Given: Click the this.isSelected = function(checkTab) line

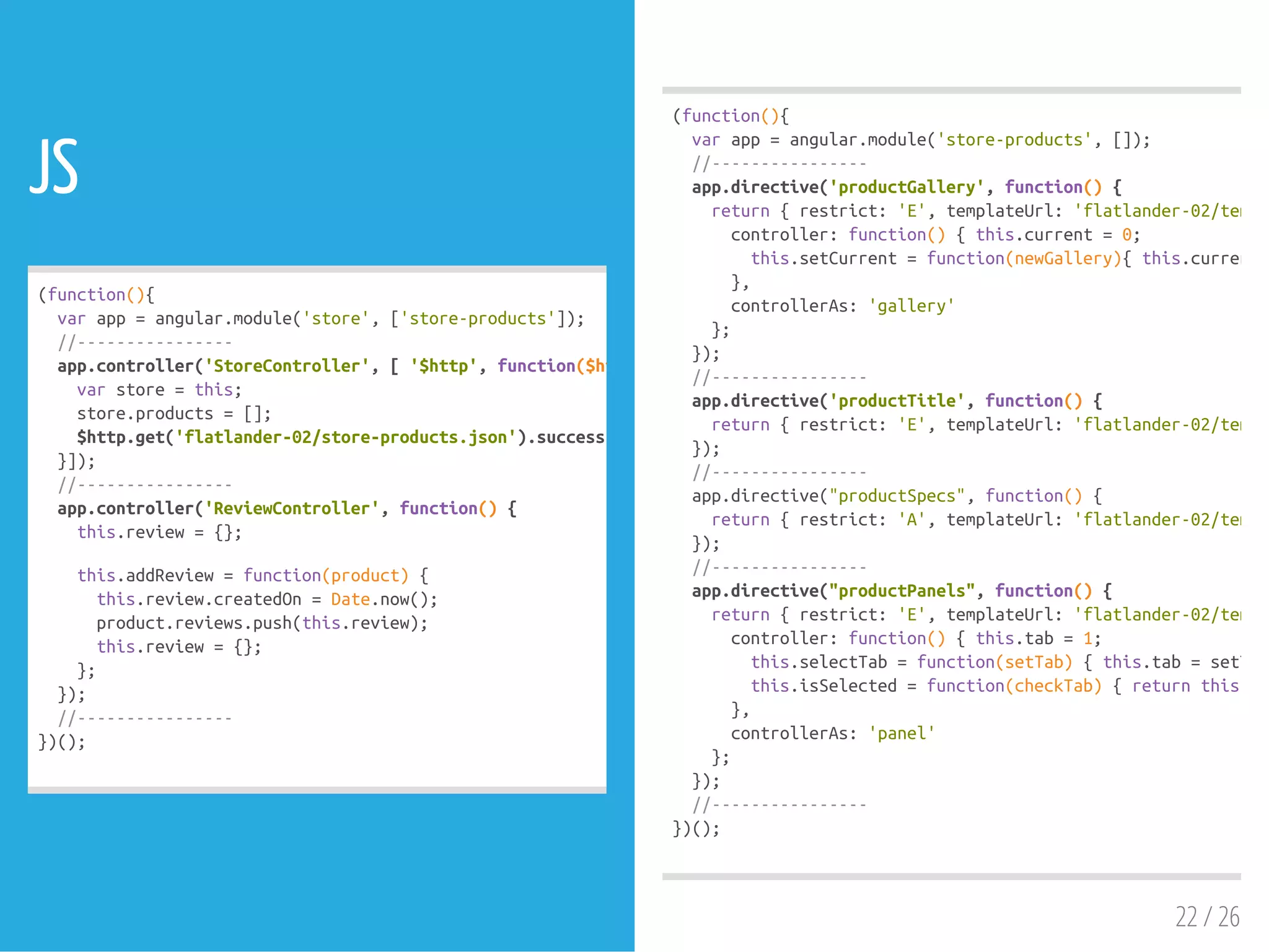Looking at the screenshot, I should click(x=995, y=686).
